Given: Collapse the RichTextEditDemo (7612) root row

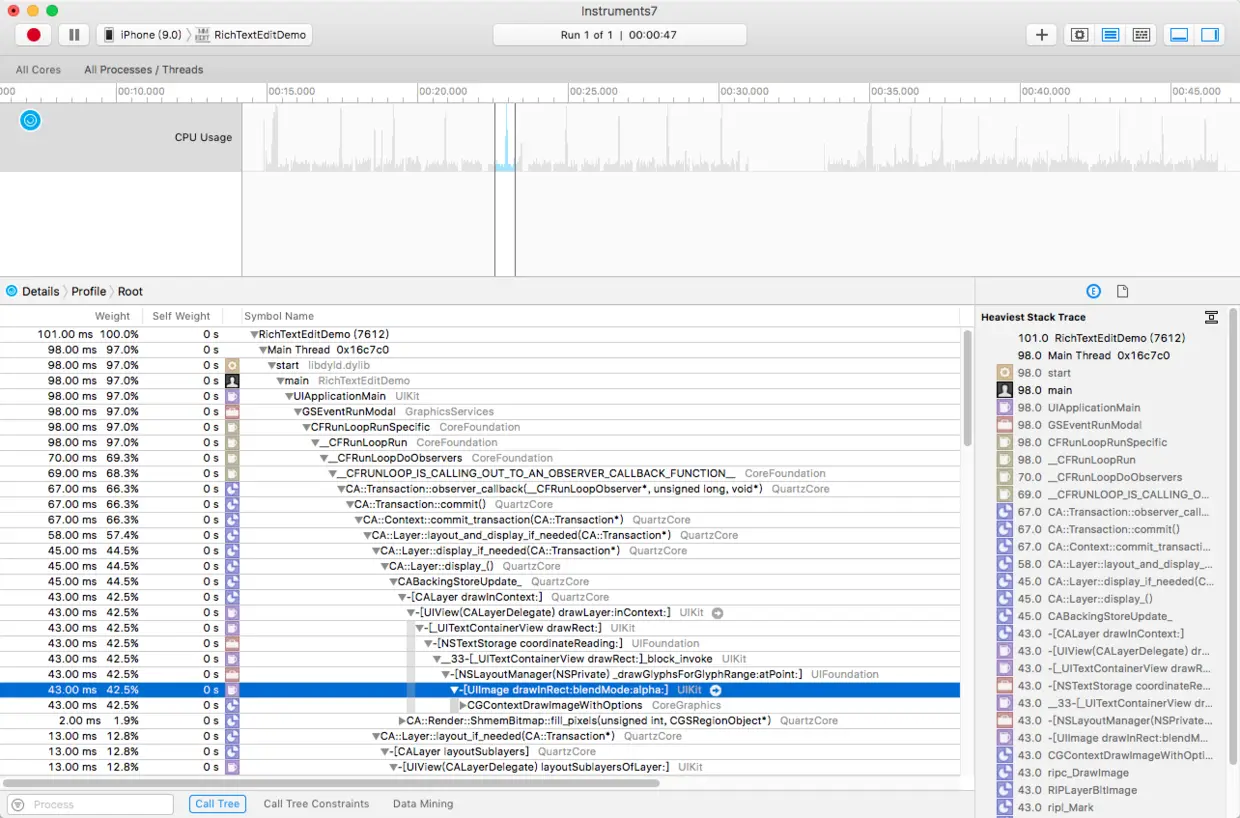Looking at the screenshot, I should pos(254,335).
